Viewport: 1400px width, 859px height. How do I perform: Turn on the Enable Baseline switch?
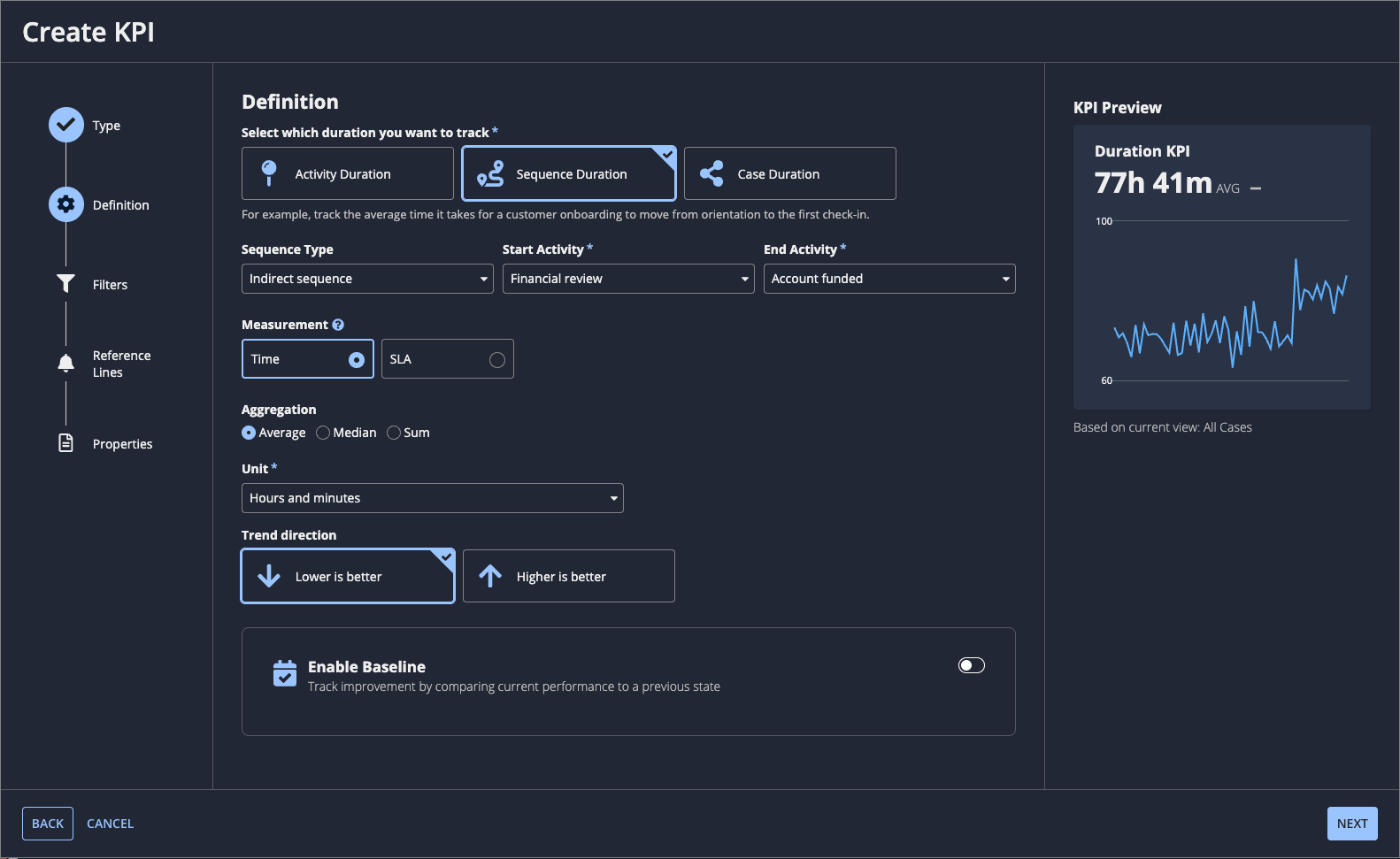(972, 665)
